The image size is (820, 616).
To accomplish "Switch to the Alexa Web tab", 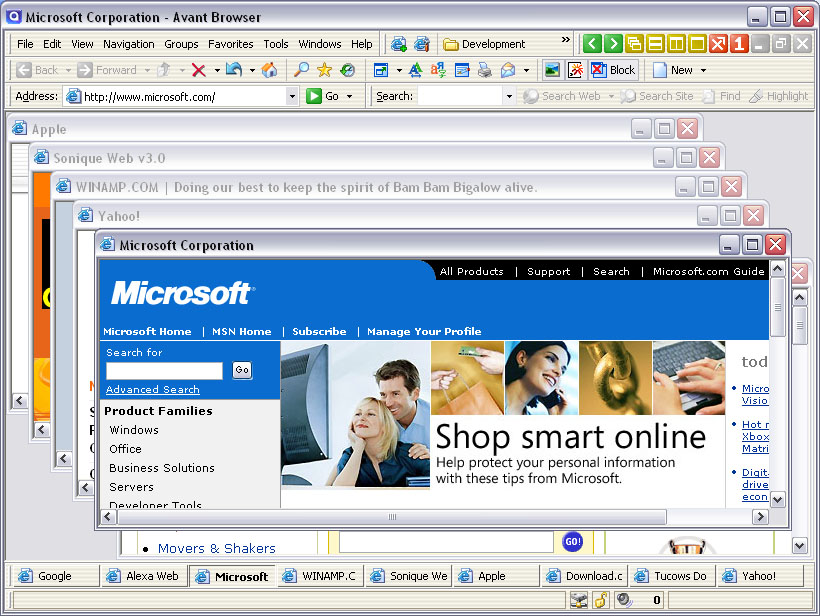I will [x=145, y=576].
